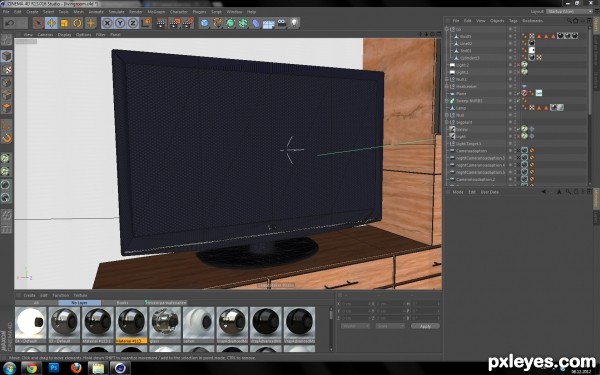Open viewport Display menu
Viewport: 600px width, 375px height.
tap(64, 34)
